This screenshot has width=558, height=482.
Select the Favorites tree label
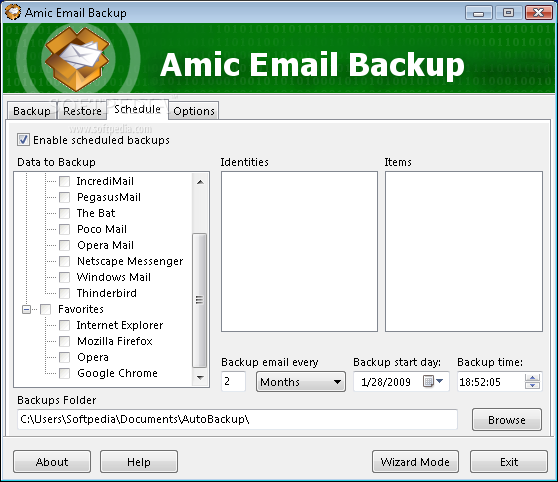pyautogui.click(x=81, y=309)
